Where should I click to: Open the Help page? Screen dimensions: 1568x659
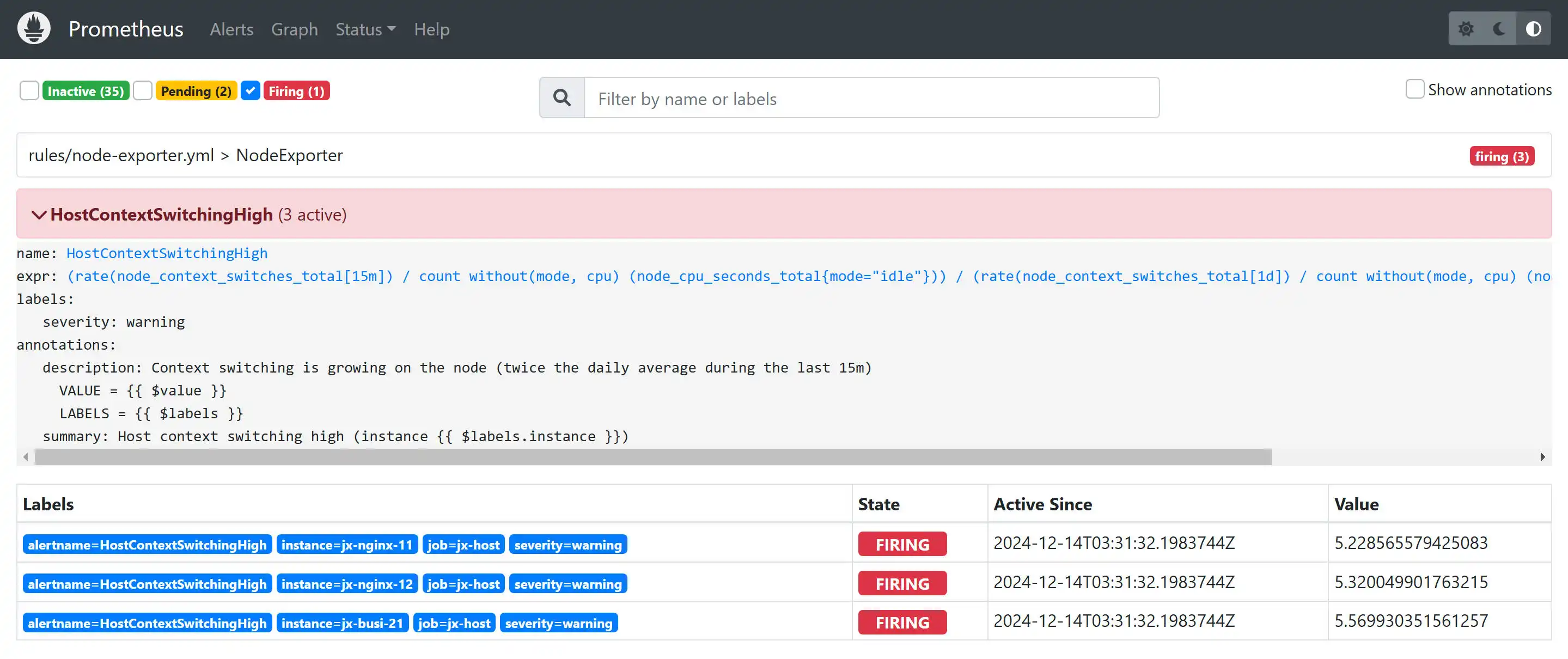[431, 29]
